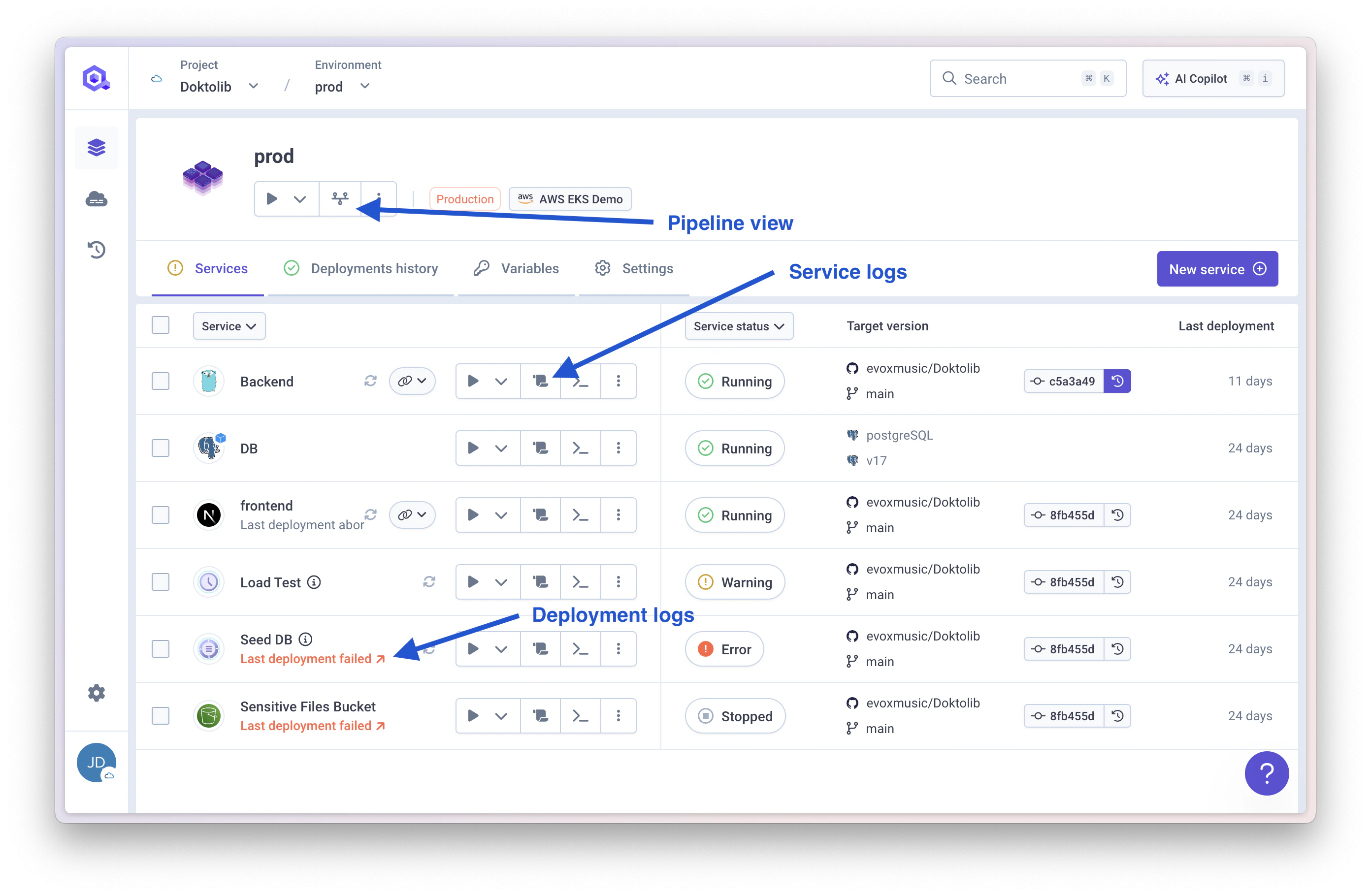The image size is (1371, 896).
Task: Open the audit history sidebar icon
Action: click(96, 250)
